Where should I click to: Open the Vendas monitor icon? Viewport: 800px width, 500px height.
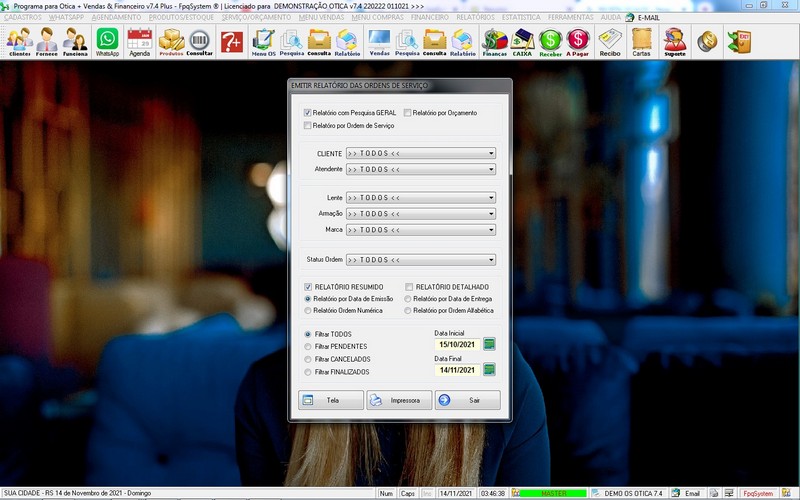[379, 42]
